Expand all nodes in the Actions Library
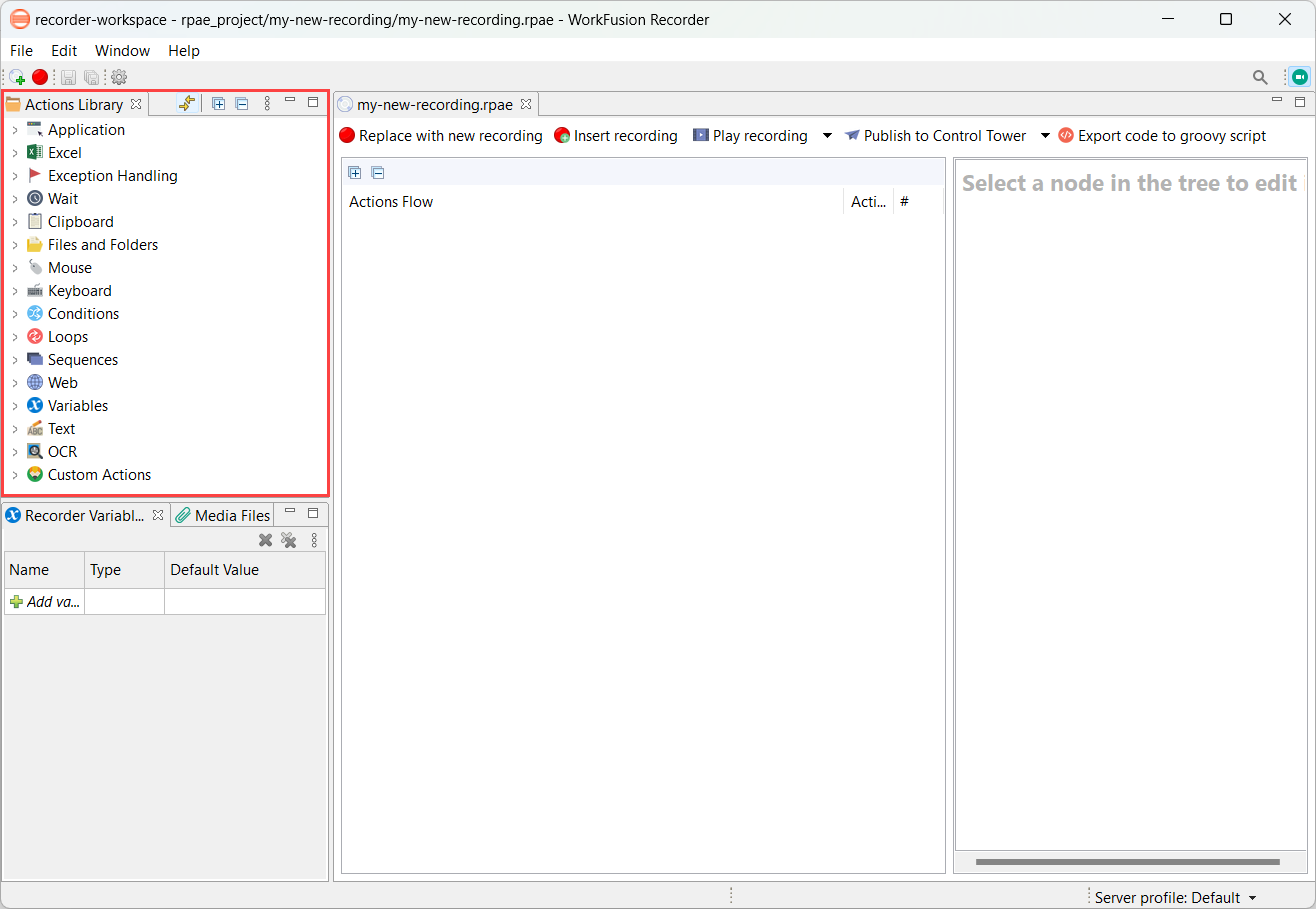The height and width of the screenshot is (909, 1316). coord(219,103)
